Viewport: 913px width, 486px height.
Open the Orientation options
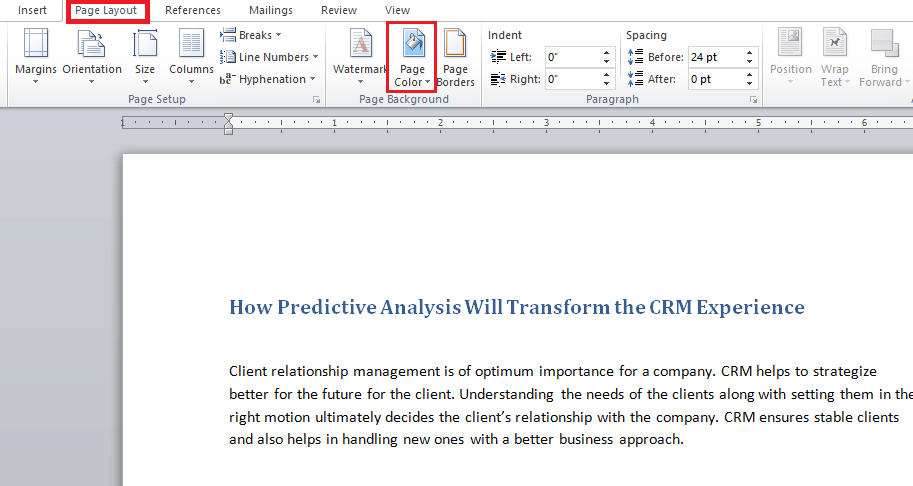pos(91,56)
